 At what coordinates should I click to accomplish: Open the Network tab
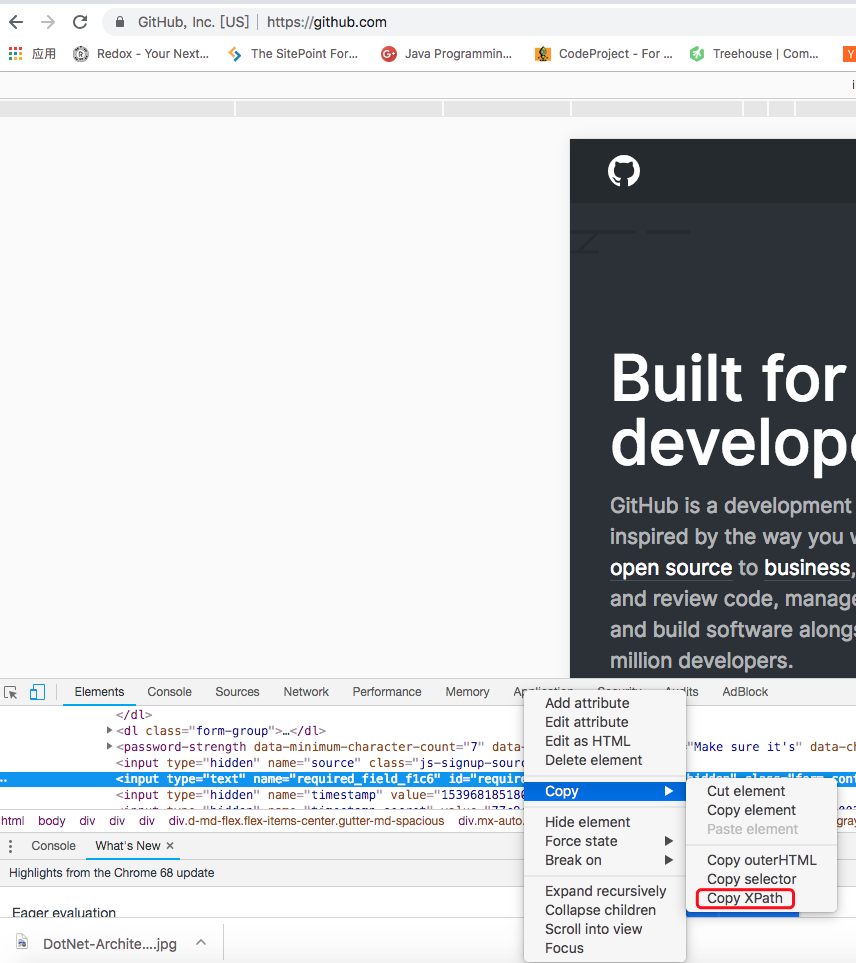[x=306, y=692]
